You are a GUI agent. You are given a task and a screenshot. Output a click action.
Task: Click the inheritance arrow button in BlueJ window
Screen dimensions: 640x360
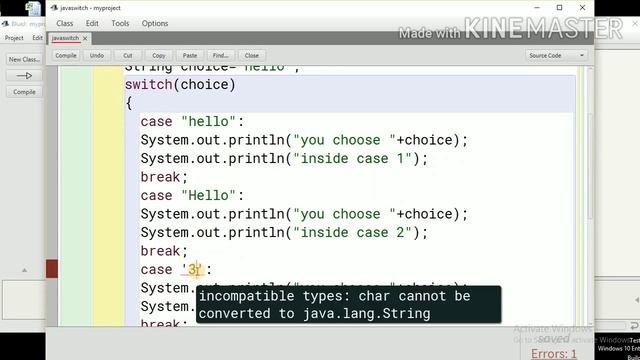[24, 76]
